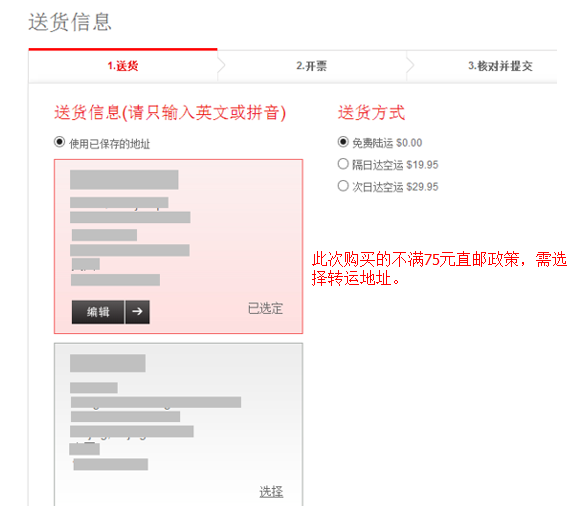Click the redacted name in first address card

[124, 180]
